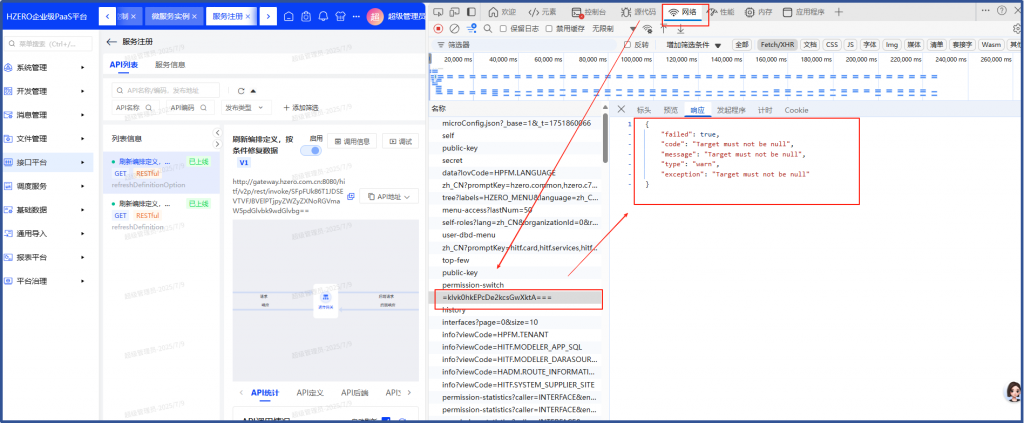Click the back arrow beside 服务注册

[x=112, y=42]
